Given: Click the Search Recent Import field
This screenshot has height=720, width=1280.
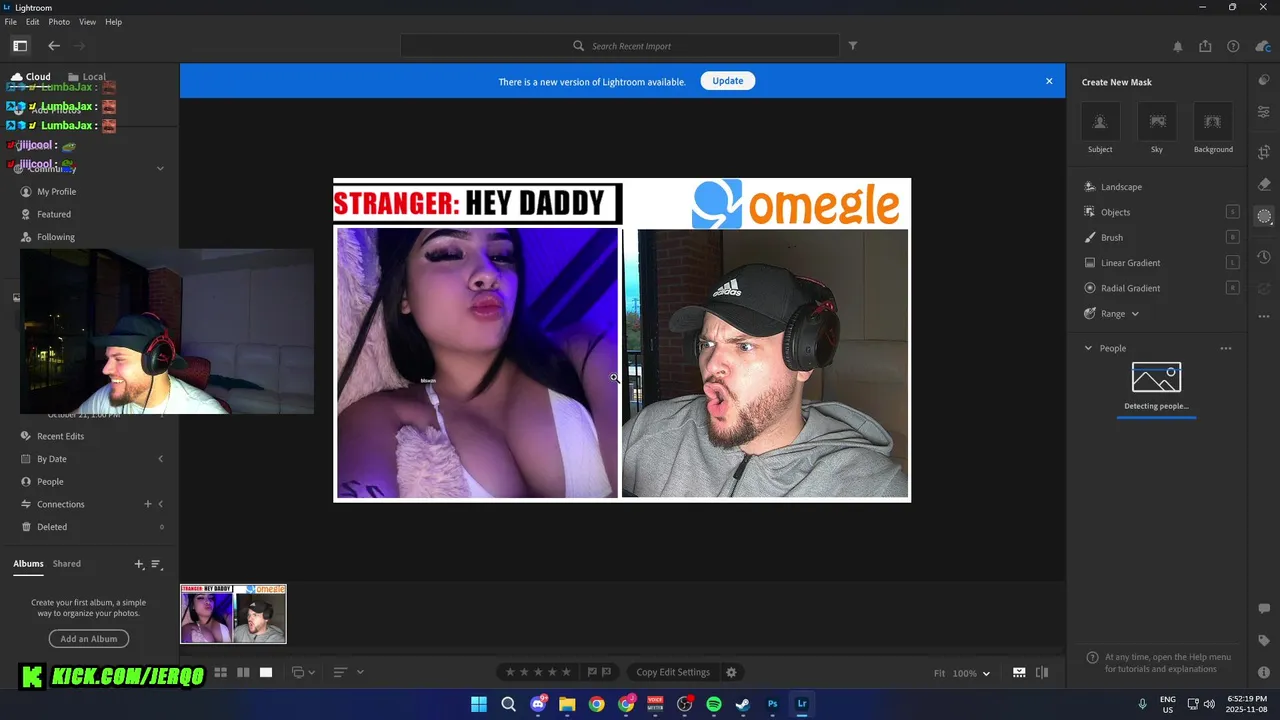Looking at the screenshot, I should click(x=620, y=46).
